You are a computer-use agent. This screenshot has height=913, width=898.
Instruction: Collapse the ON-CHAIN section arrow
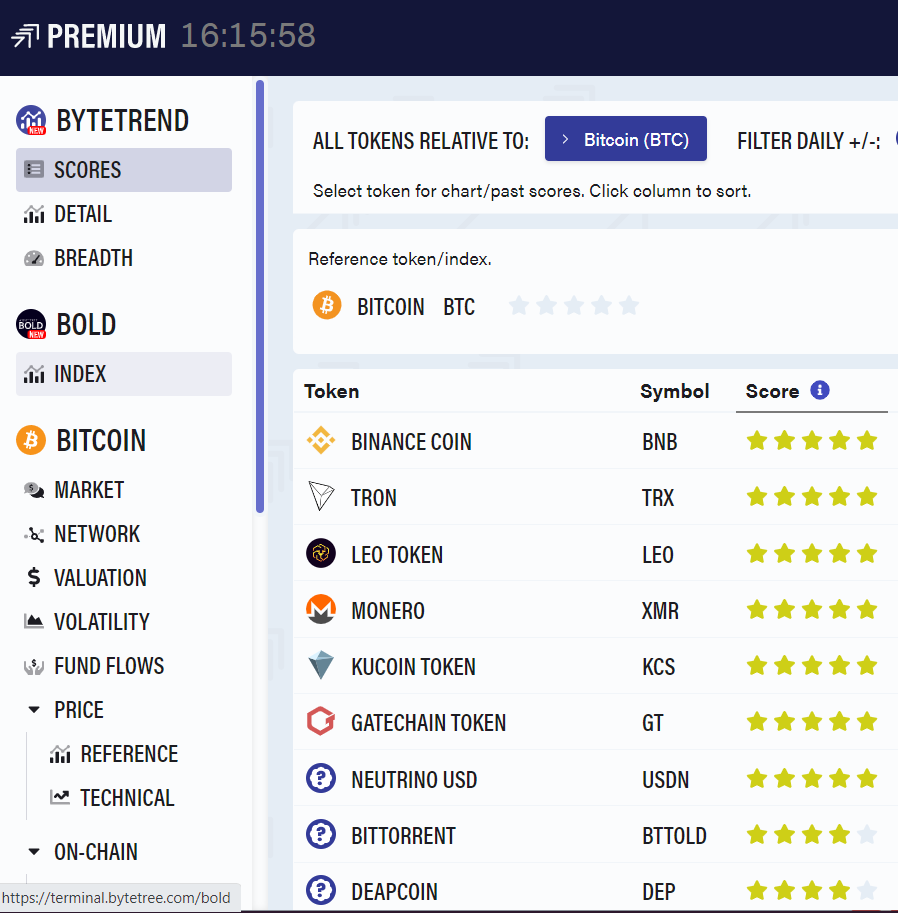pyautogui.click(x=34, y=852)
